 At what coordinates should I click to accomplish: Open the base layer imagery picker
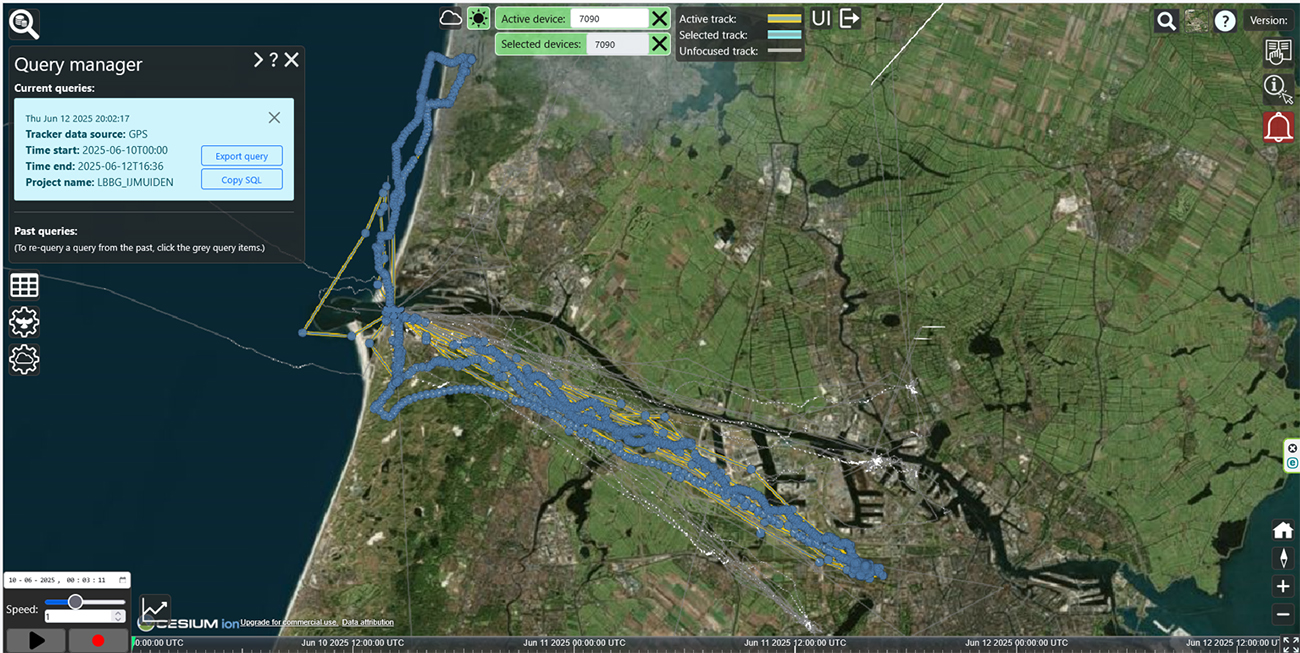[1195, 20]
